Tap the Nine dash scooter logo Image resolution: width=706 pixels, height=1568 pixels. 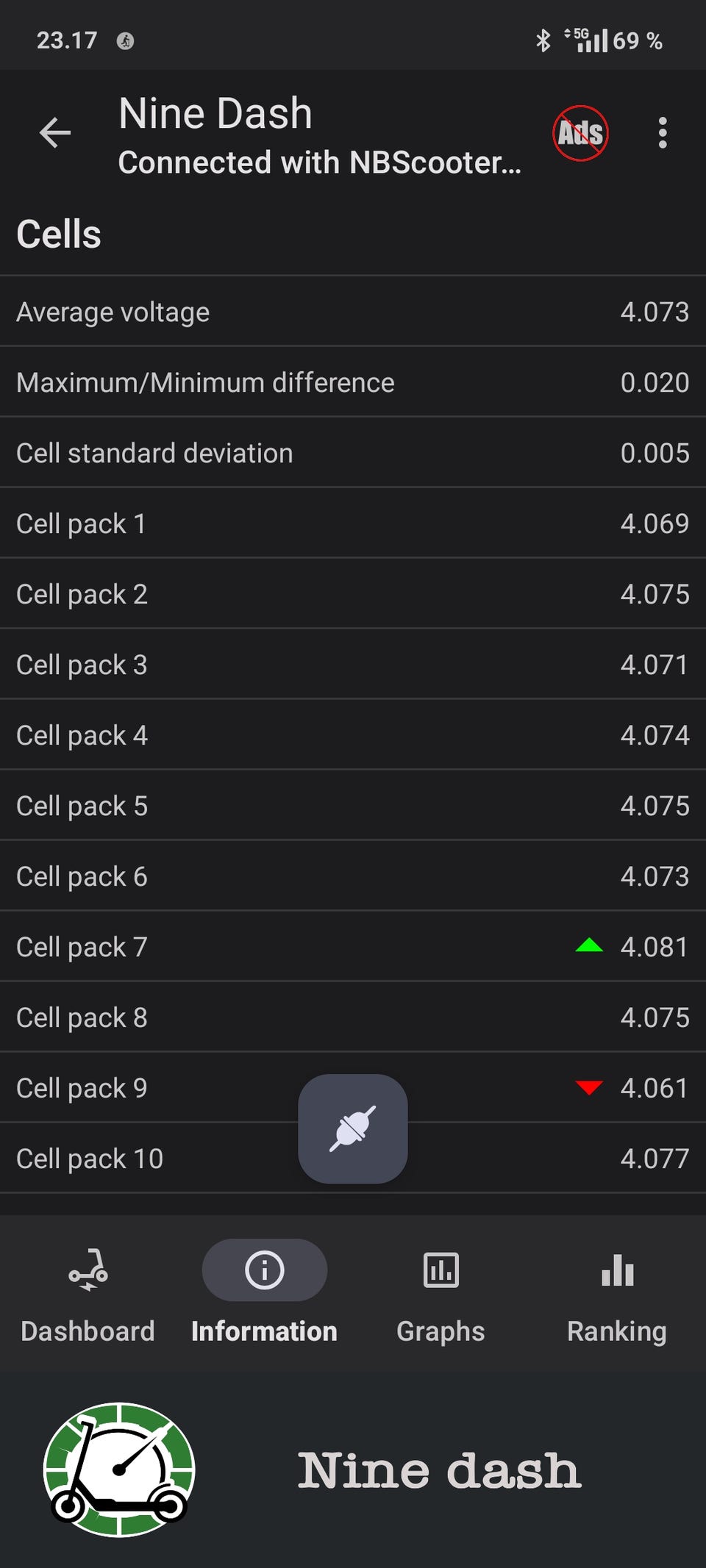[119, 1469]
